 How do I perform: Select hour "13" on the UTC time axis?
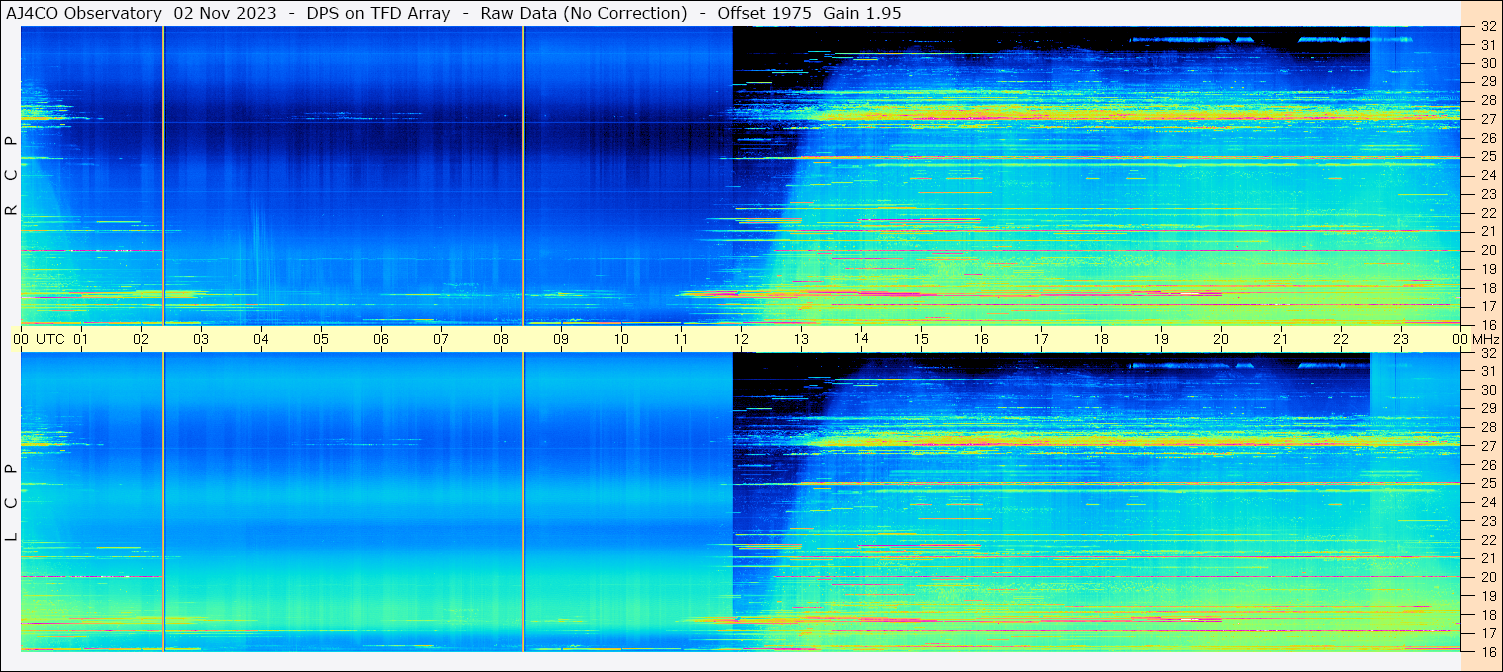coord(801,339)
